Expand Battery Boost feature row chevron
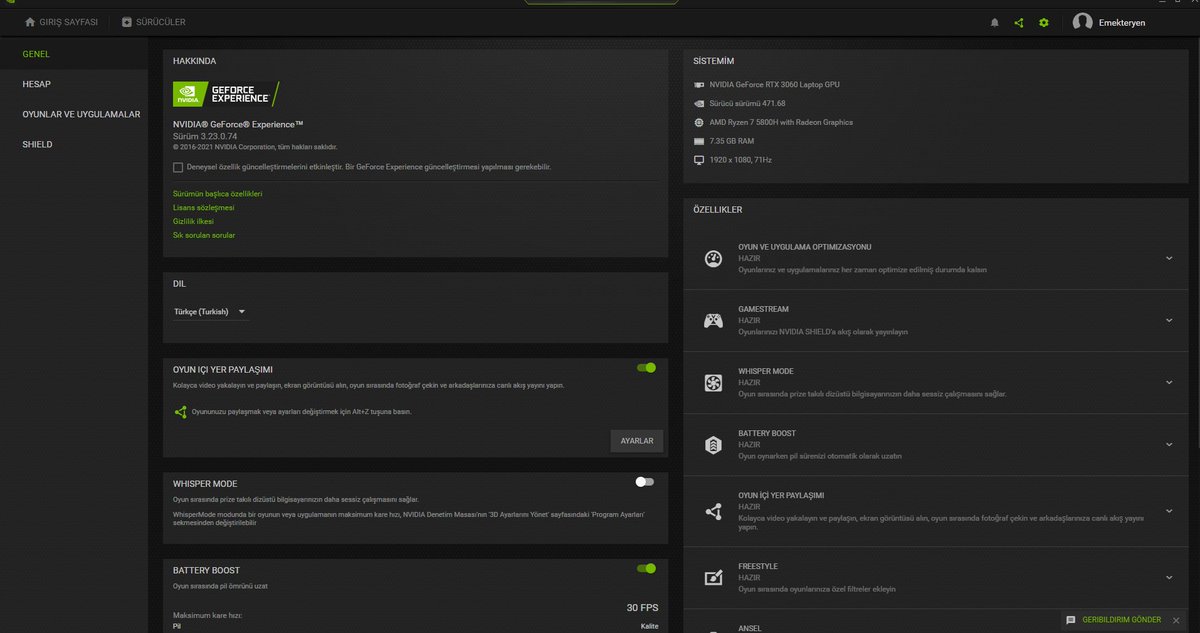 [1169, 444]
